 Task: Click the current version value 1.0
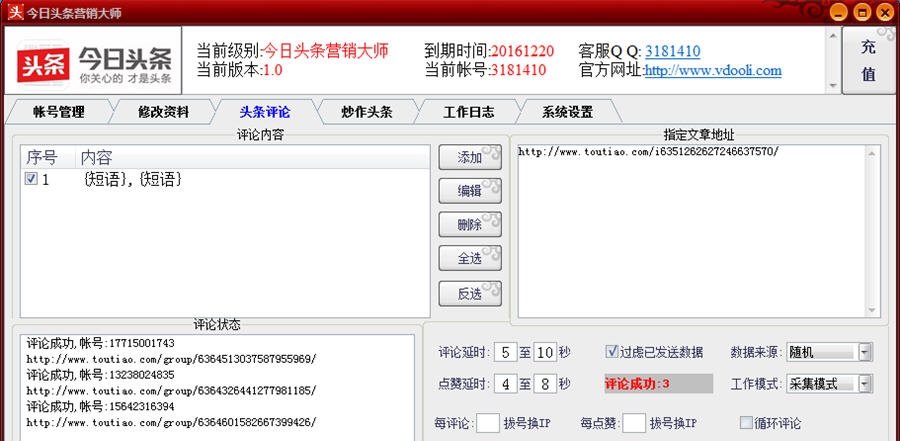tap(273, 71)
